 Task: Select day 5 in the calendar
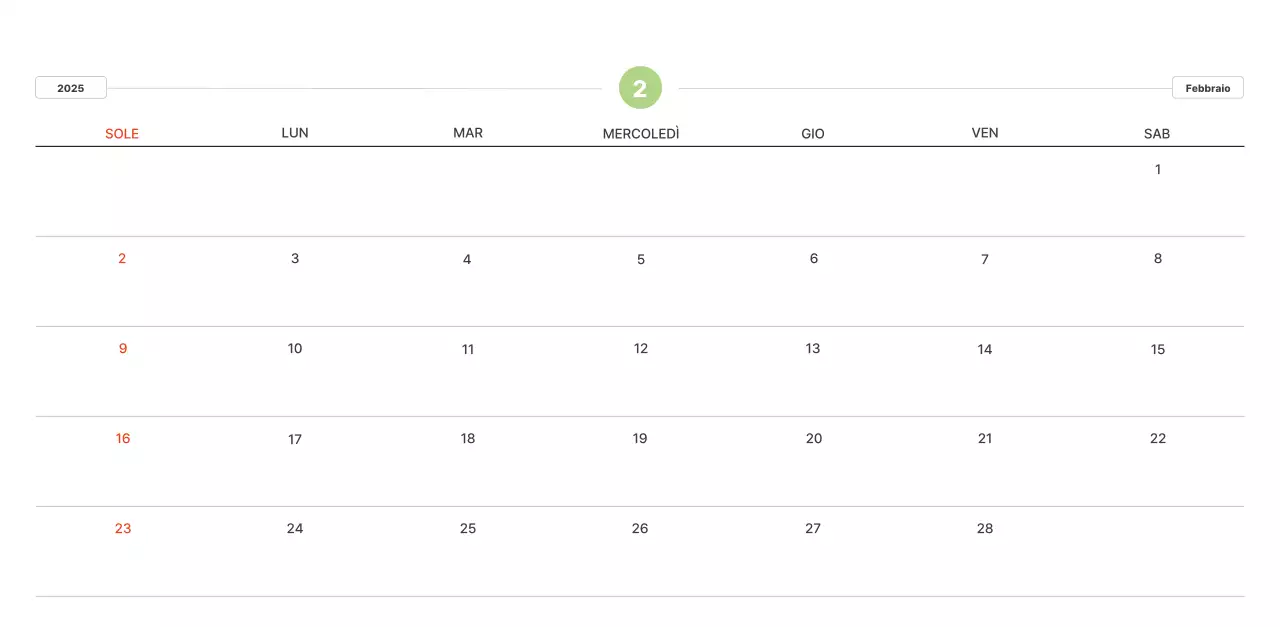tap(641, 259)
